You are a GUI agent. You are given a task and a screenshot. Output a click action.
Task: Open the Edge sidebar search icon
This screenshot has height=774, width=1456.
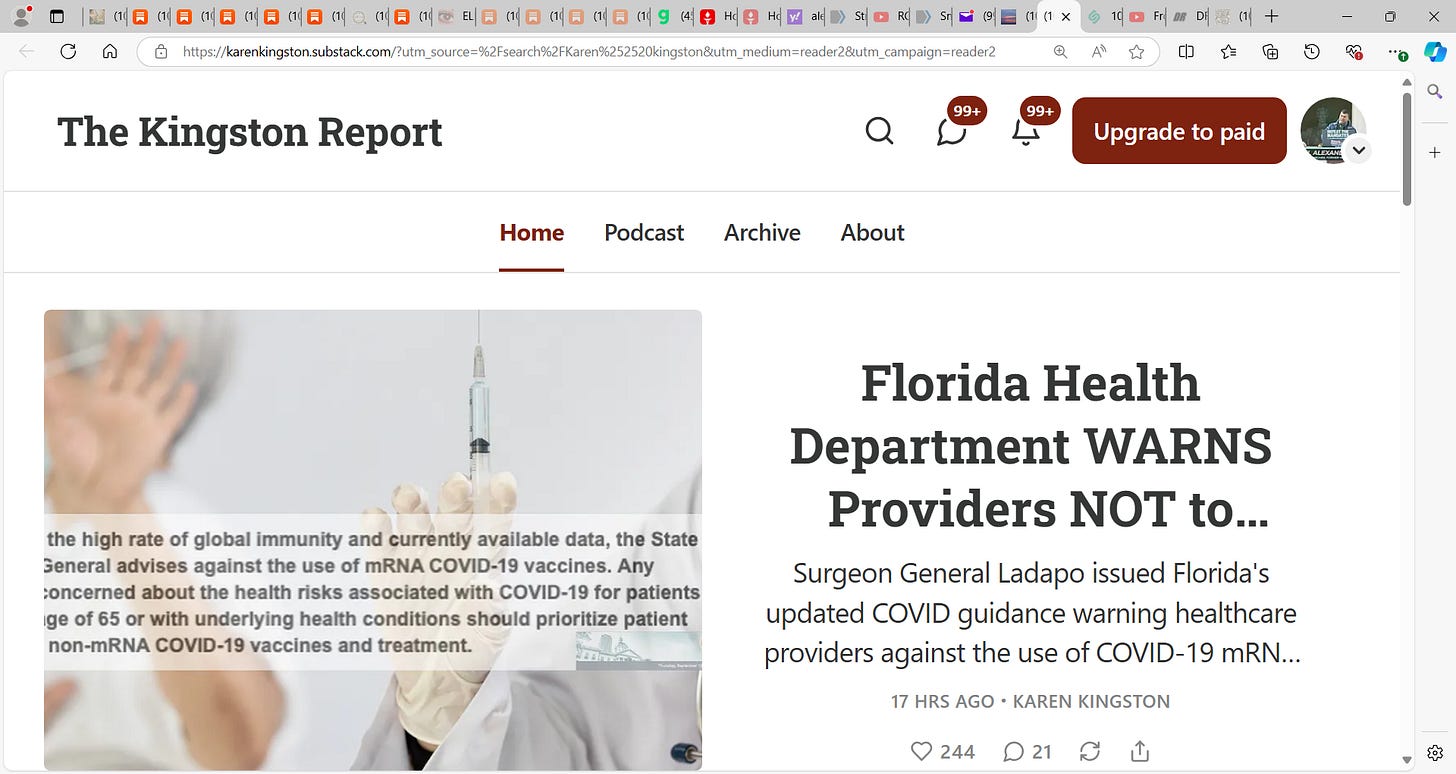1435,92
